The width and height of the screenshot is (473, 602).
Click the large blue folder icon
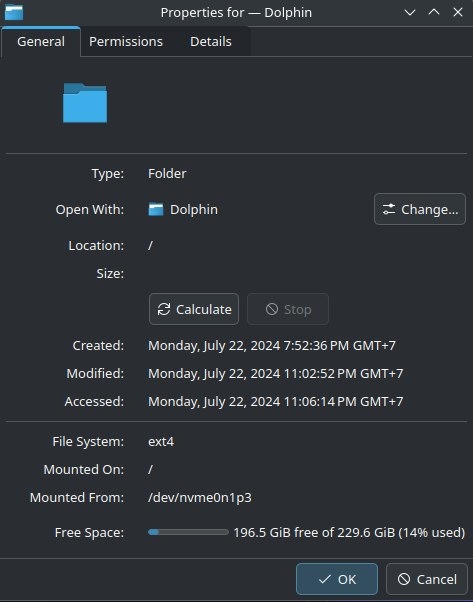tap(85, 103)
